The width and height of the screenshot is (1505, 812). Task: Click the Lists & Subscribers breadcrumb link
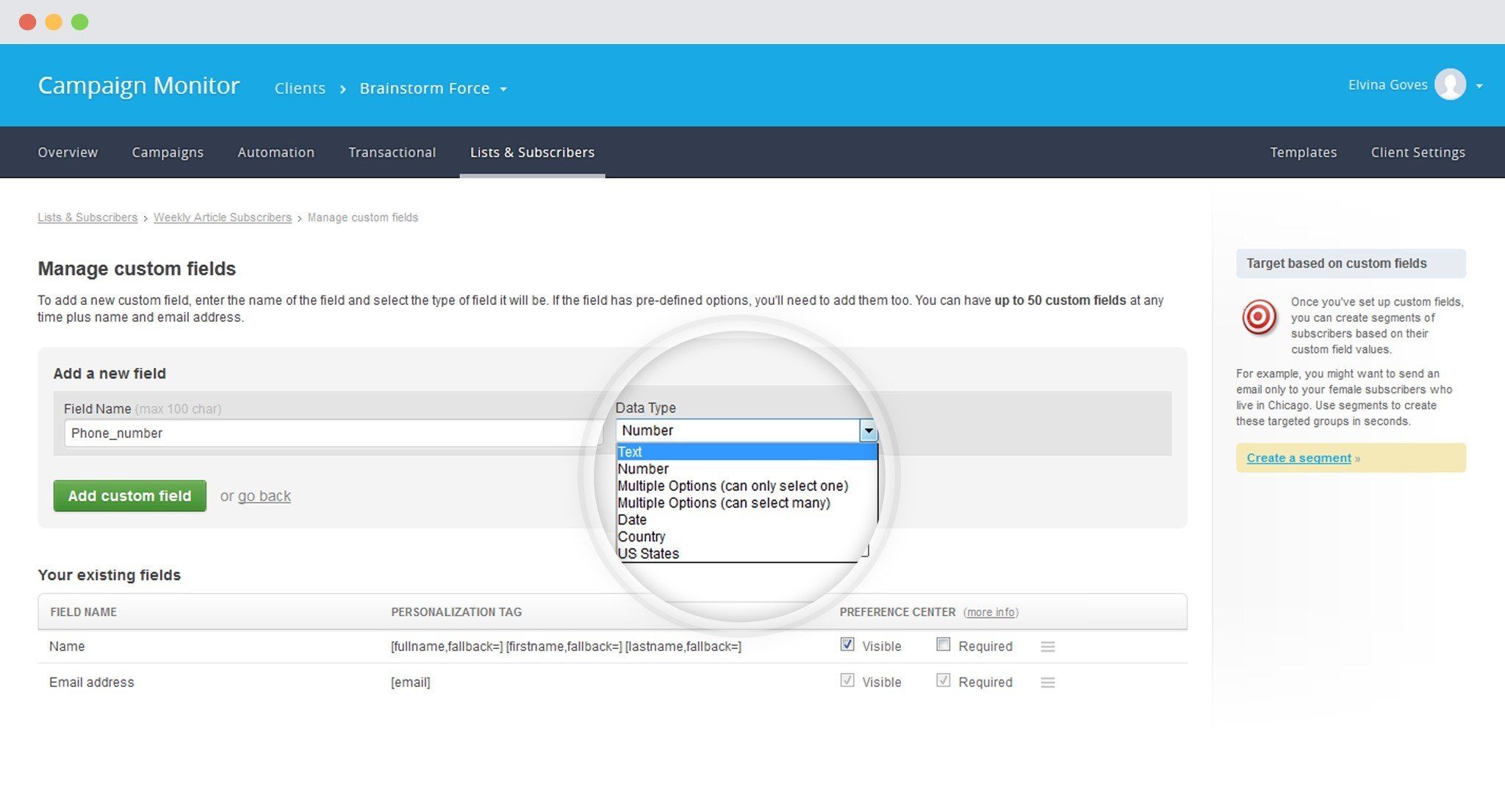tap(87, 218)
